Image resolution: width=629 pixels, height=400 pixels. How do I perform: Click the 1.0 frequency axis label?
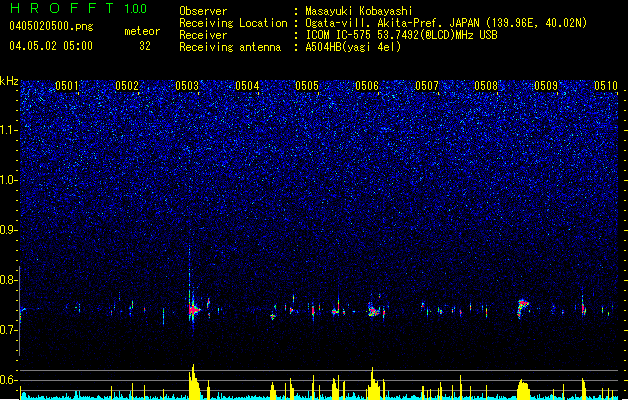click(x=8, y=180)
